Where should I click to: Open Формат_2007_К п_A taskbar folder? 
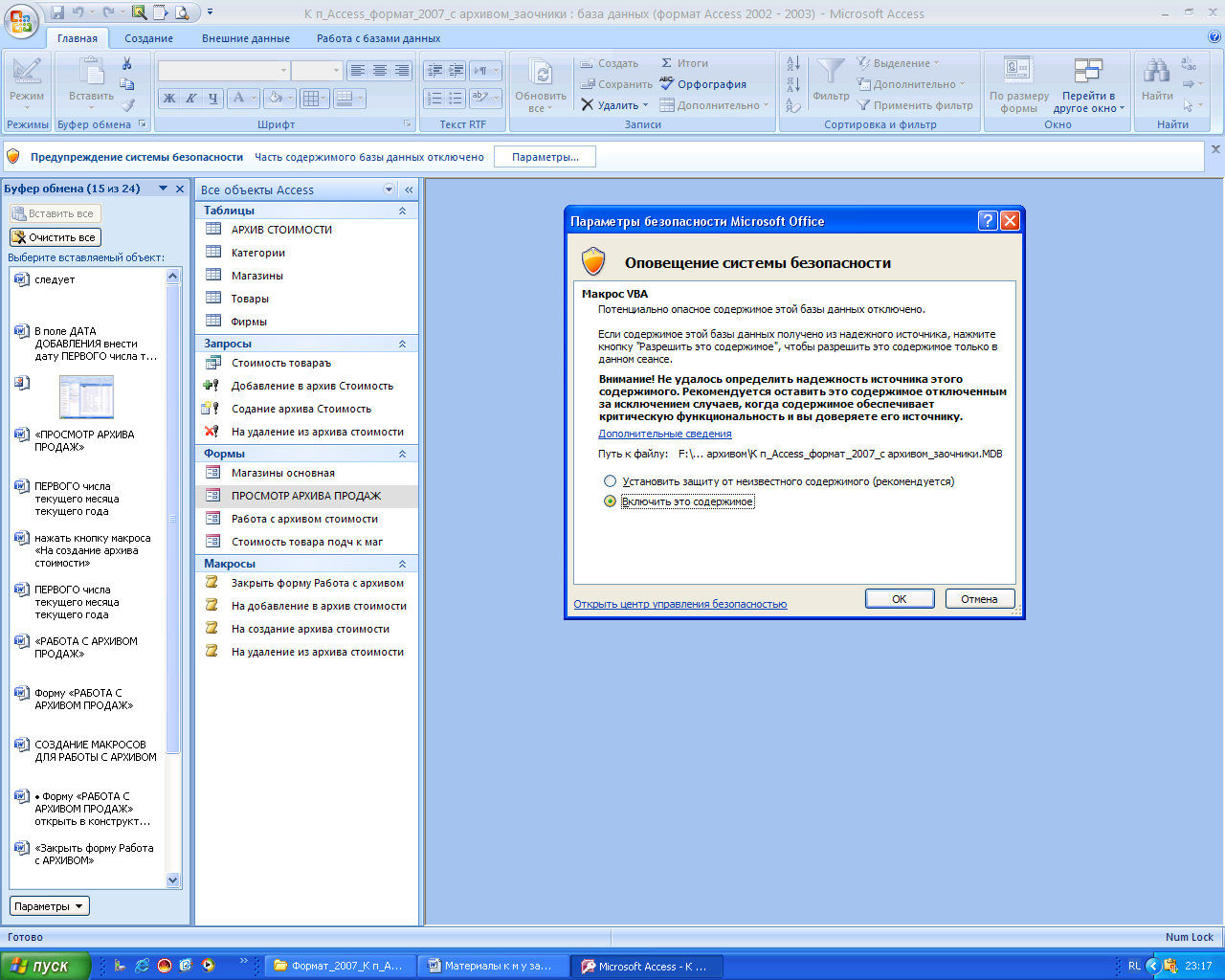[342, 966]
